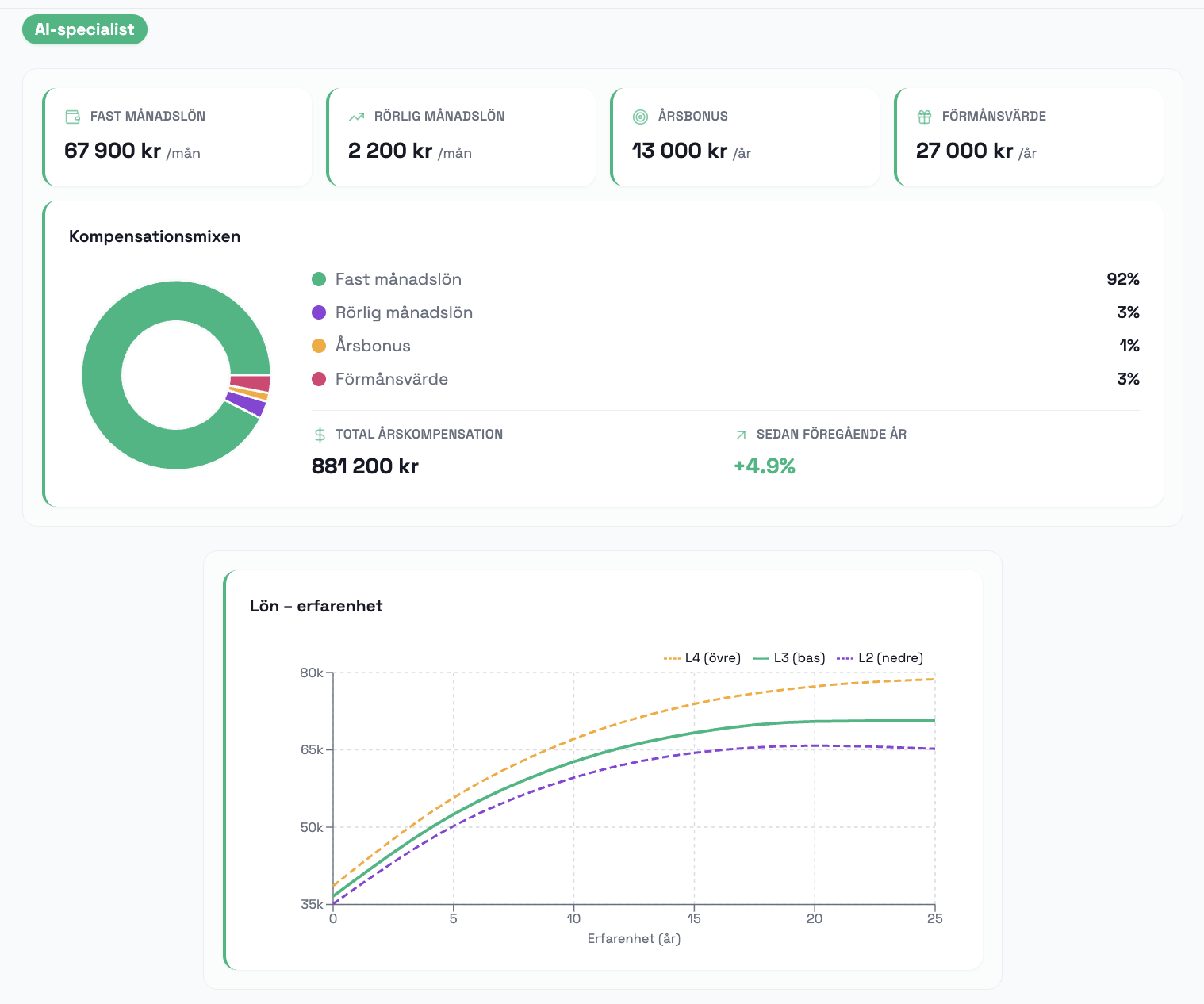Select the AI-specialist role badge

point(85,29)
